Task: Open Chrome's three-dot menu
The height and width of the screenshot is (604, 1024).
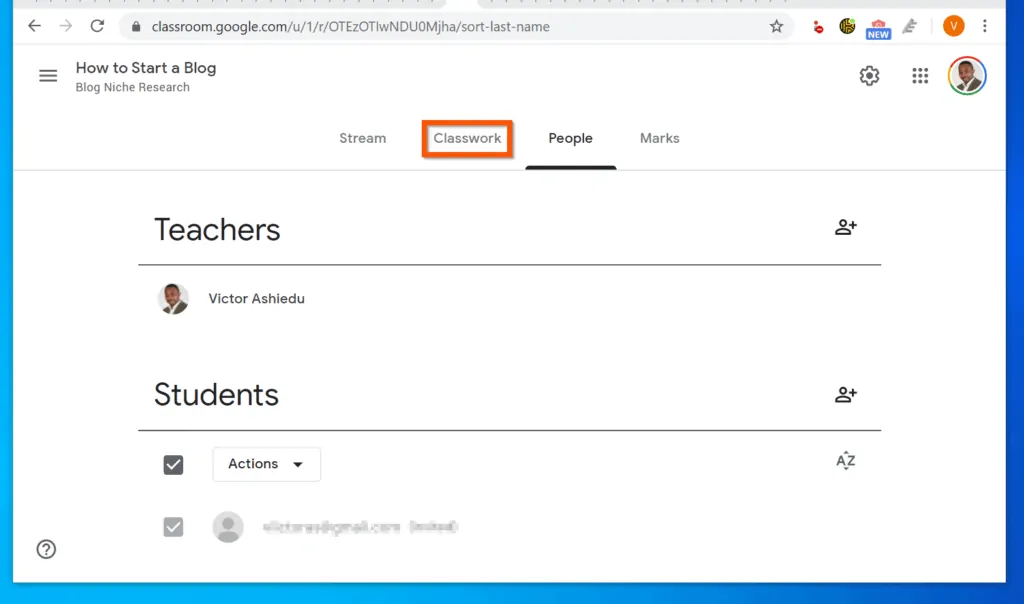Action: 986,27
